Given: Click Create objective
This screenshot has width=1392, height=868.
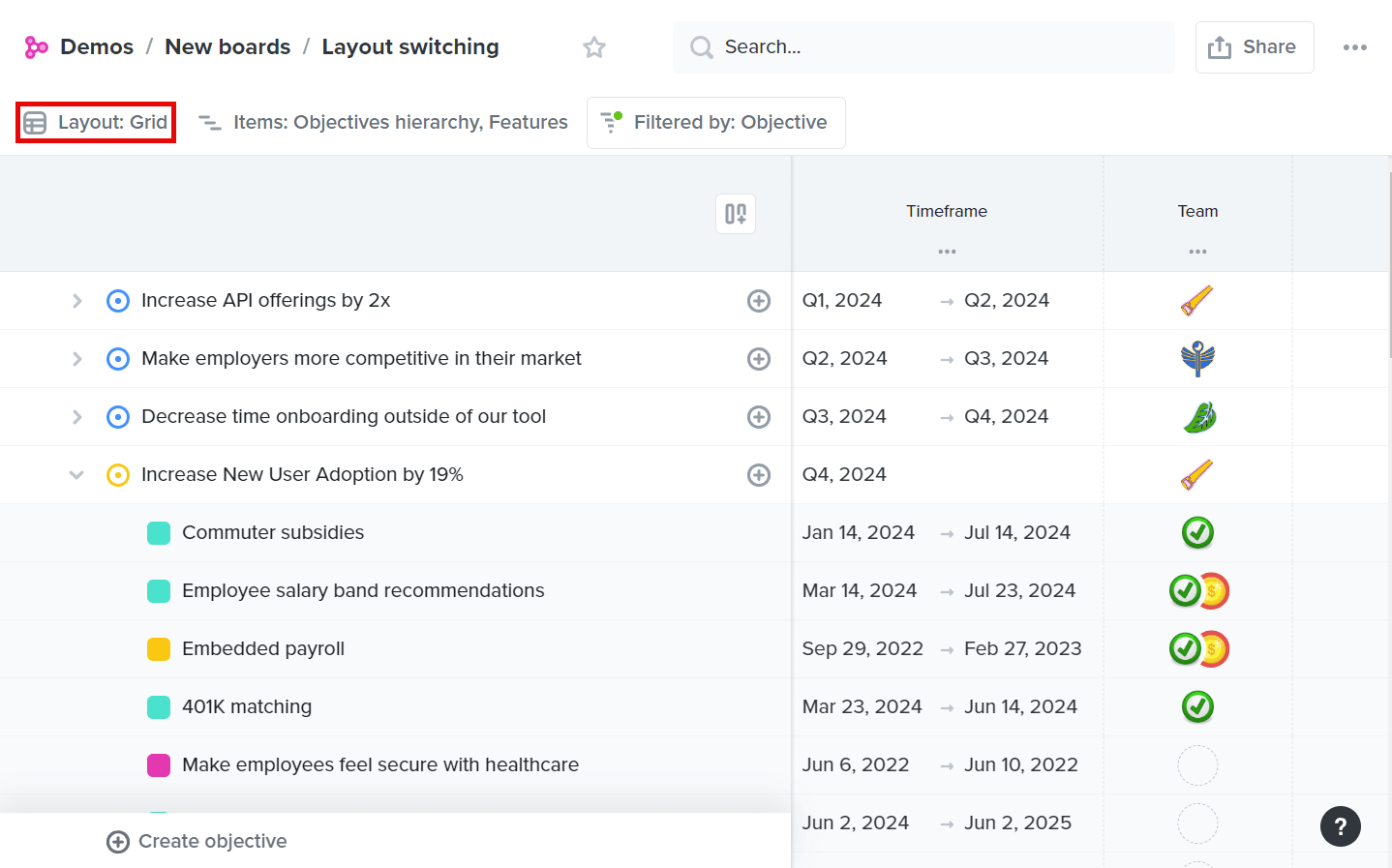Looking at the screenshot, I should tap(197, 842).
